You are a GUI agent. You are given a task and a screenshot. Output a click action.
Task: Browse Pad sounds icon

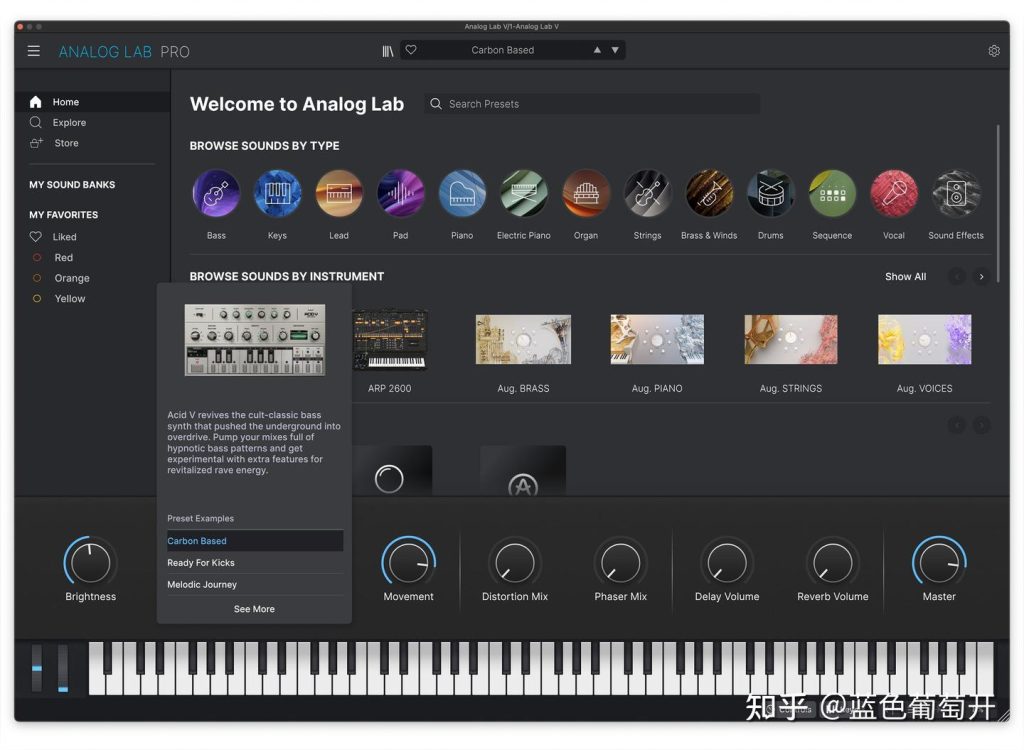(400, 193)
